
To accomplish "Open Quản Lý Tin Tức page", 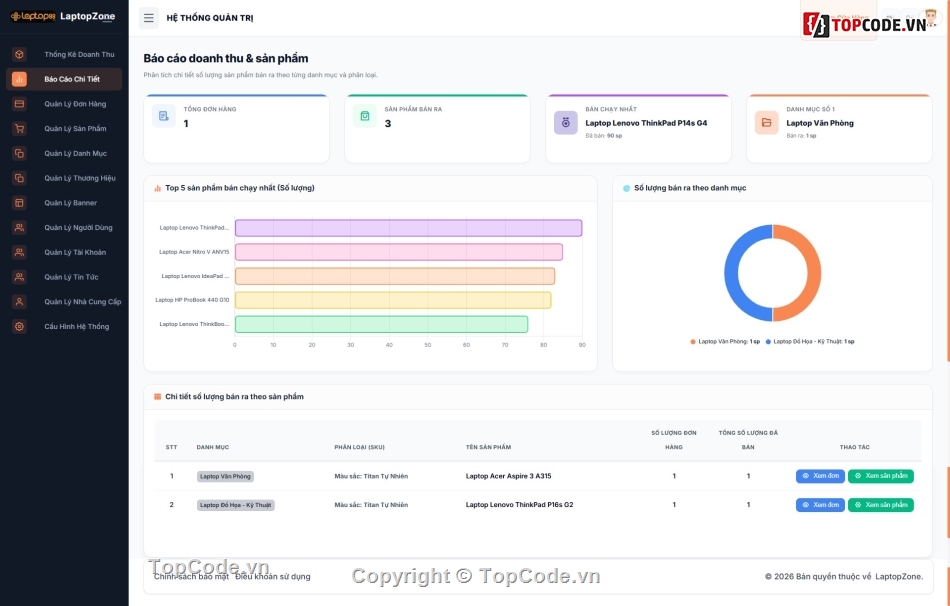I will [64, 277].
